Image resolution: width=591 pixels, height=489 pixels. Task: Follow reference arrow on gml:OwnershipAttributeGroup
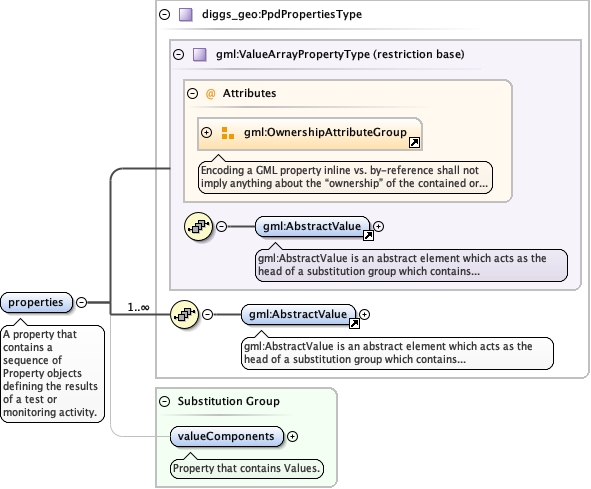tap(414, 143)
